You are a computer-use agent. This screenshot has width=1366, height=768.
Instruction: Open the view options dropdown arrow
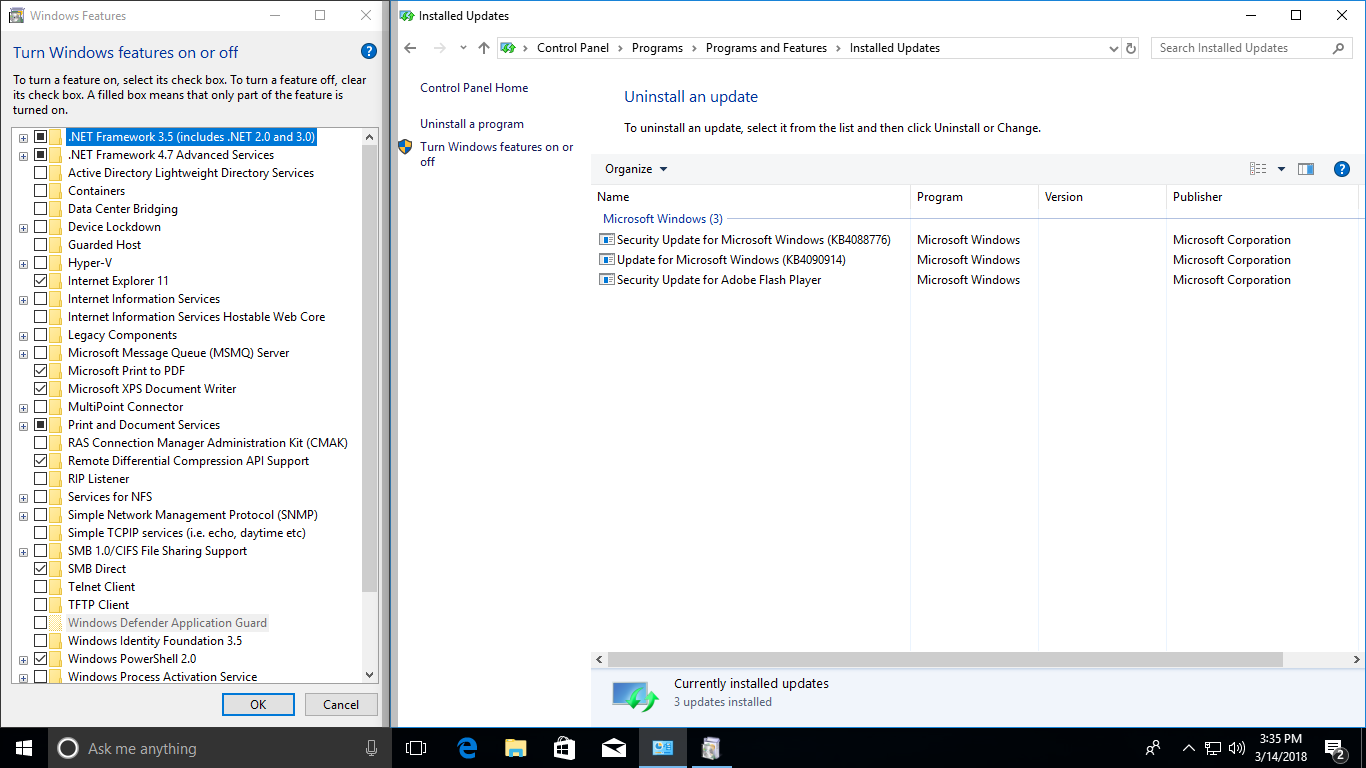1281,169
